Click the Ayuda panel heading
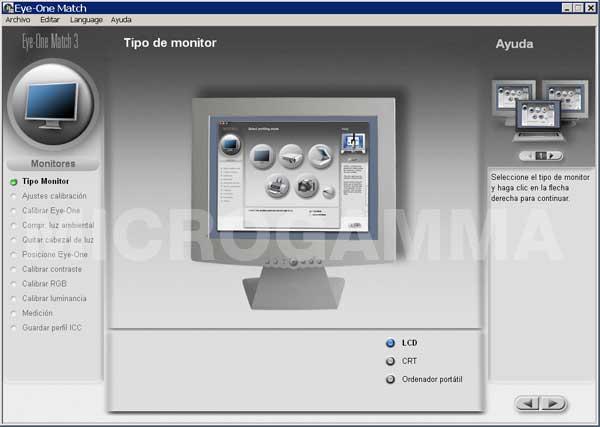The height and width of the screenshot is (427, 600). pos(514,44)
